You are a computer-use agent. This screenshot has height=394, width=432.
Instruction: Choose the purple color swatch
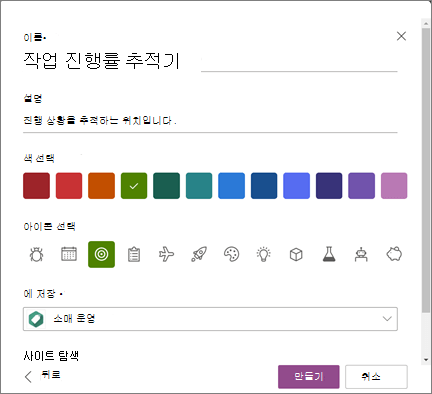point(361,186)
